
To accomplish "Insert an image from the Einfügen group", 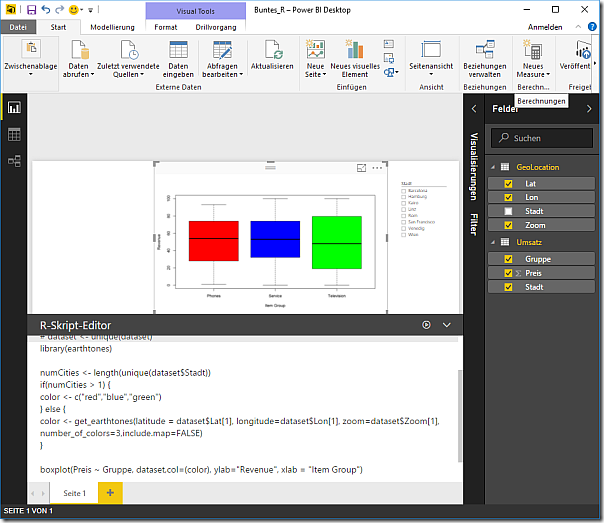I will (389, 58).
